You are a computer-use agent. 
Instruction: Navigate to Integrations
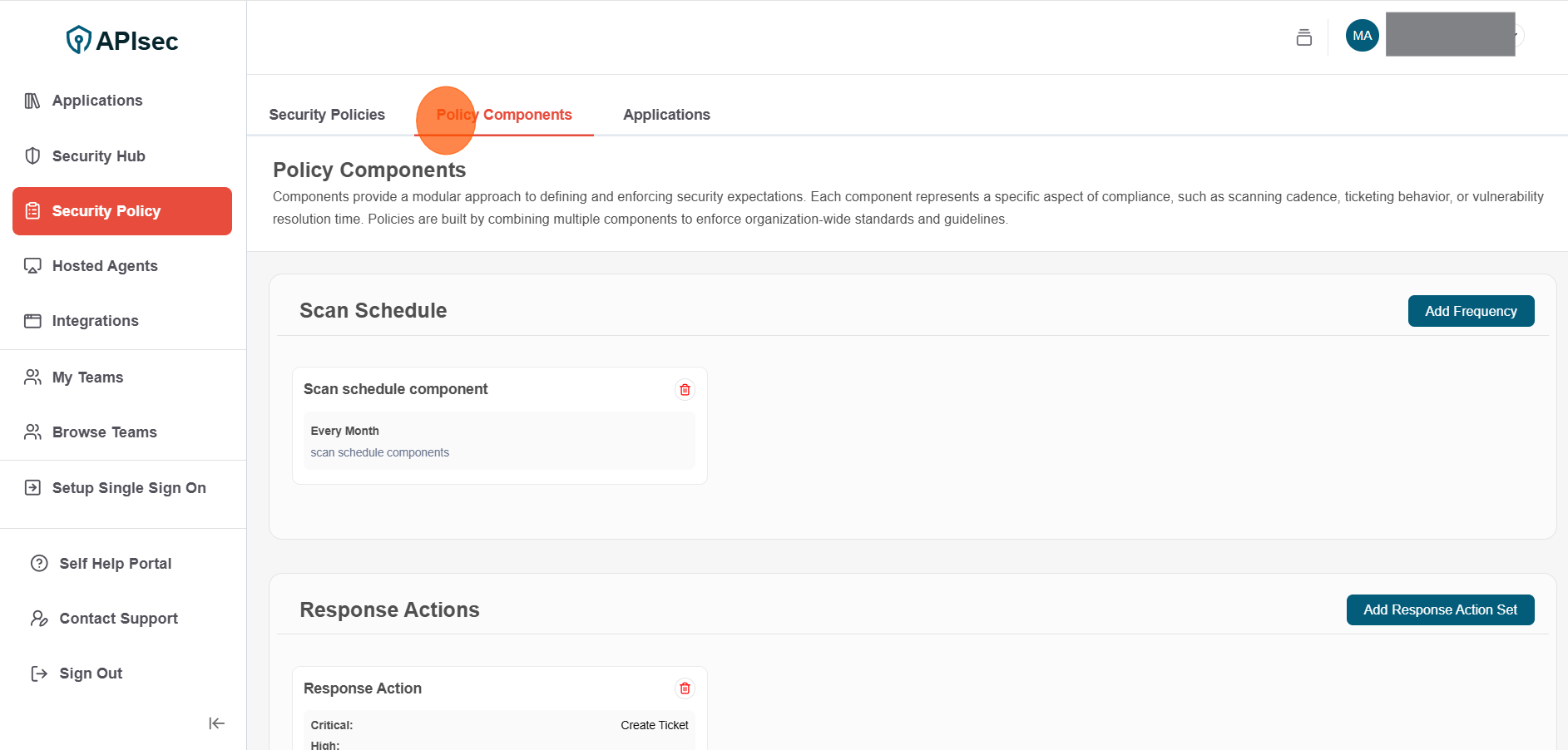(x=95, y=321)
